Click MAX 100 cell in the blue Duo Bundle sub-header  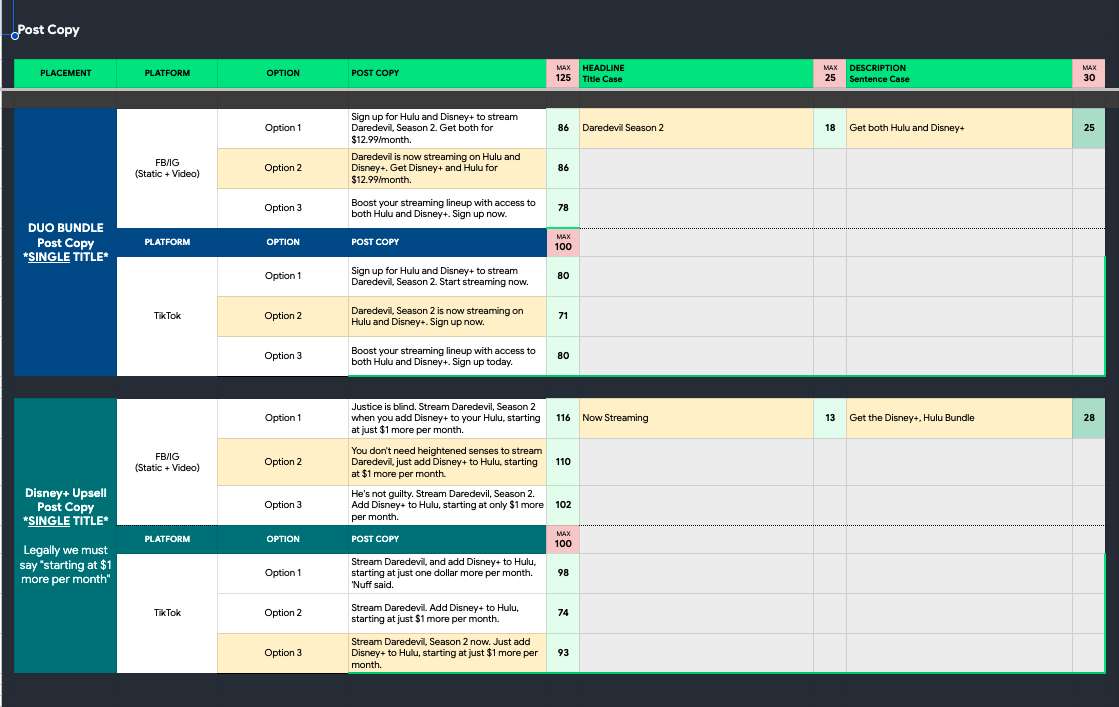click(x=563, y=243)
